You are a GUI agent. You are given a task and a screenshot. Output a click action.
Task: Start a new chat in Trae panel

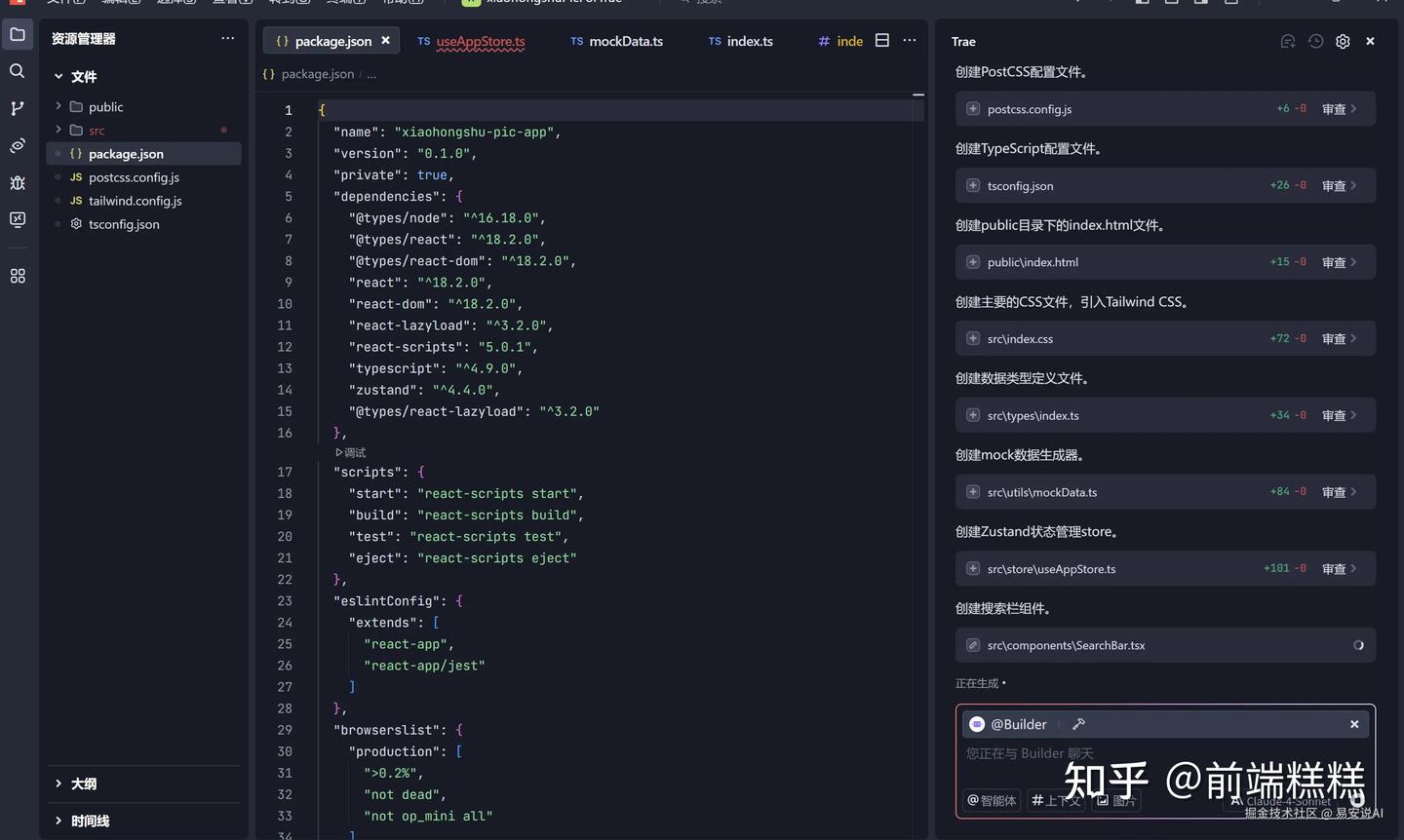(x=1288, y=42)
